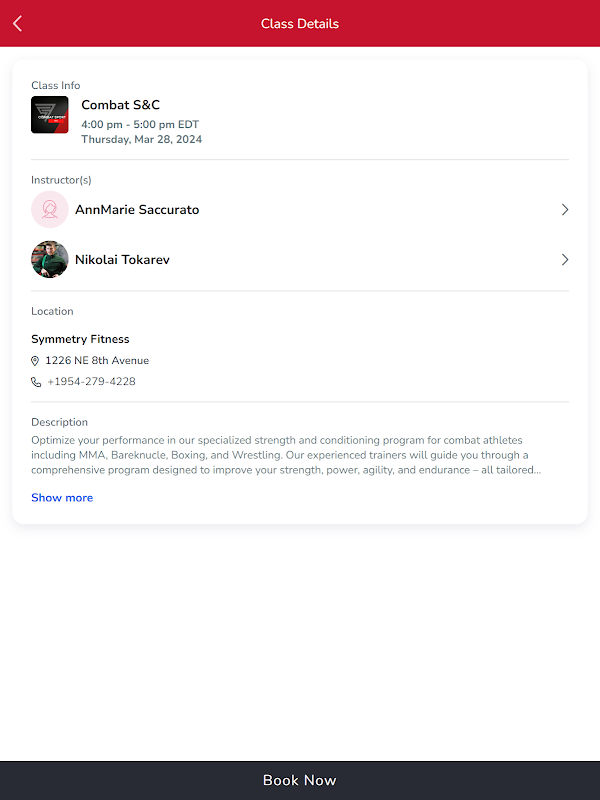The height and width of the screenshot is (800, 600).
Task: Click the map pin location icon
Action: point(35,361)
